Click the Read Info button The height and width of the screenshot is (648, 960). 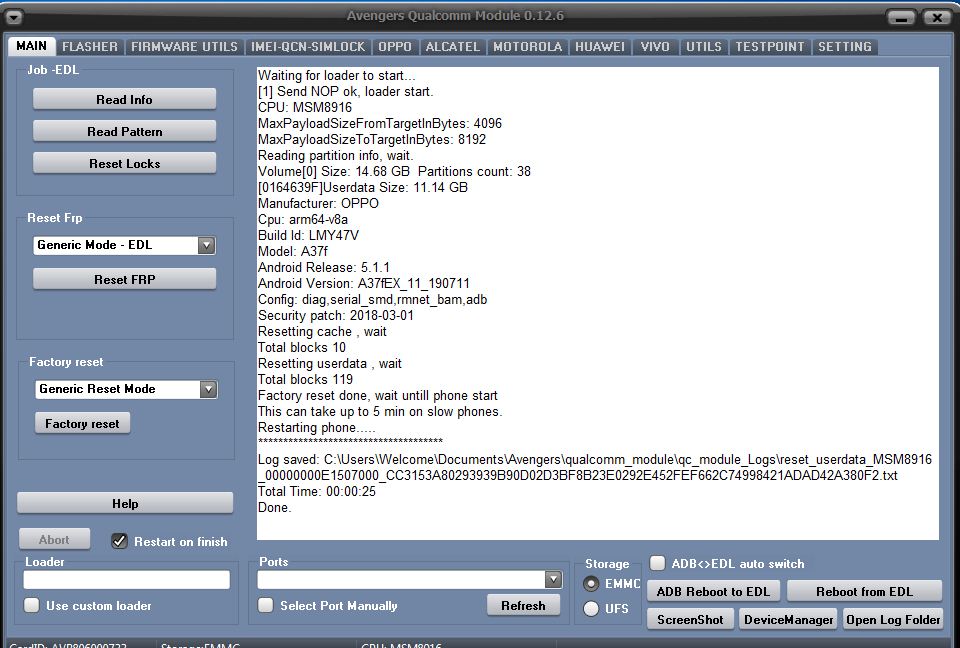124,99
